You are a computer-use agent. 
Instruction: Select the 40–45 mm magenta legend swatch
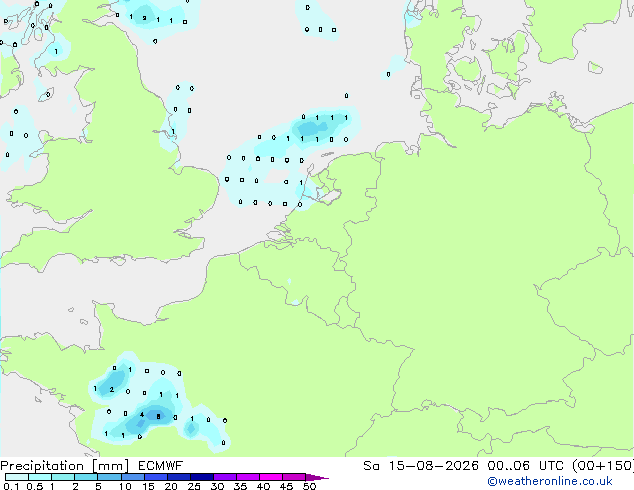point(271,477)
